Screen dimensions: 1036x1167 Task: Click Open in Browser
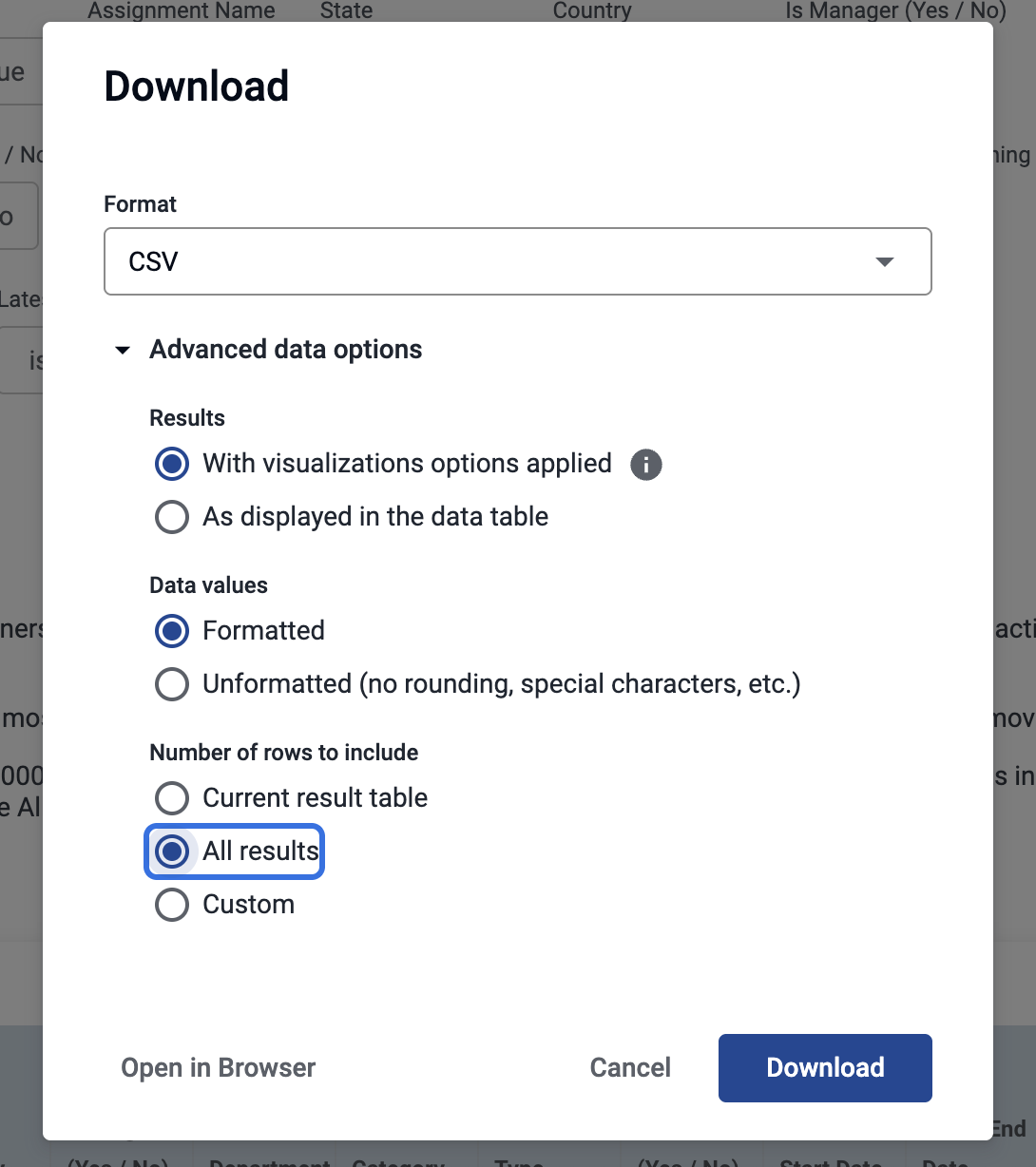click(x=219, y=1068)
